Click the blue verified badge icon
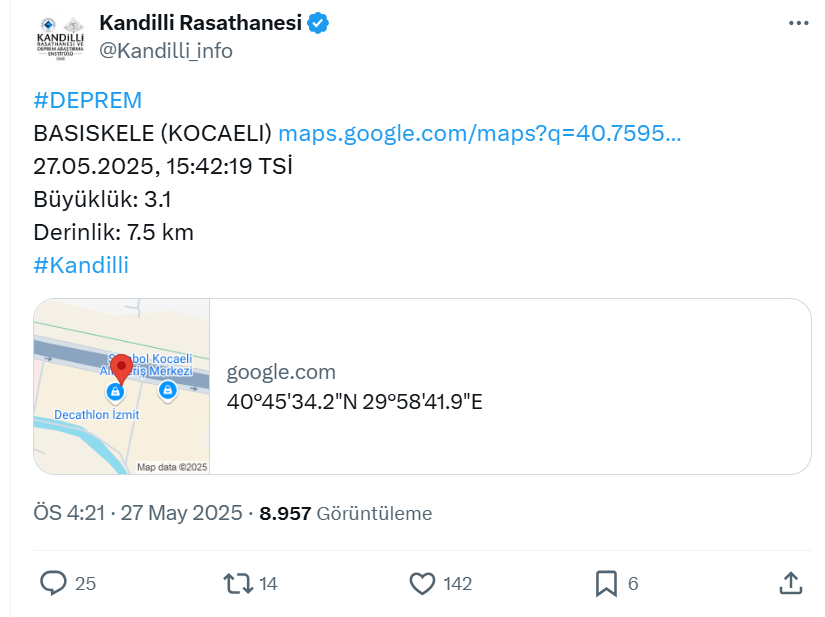 [318, 23]
